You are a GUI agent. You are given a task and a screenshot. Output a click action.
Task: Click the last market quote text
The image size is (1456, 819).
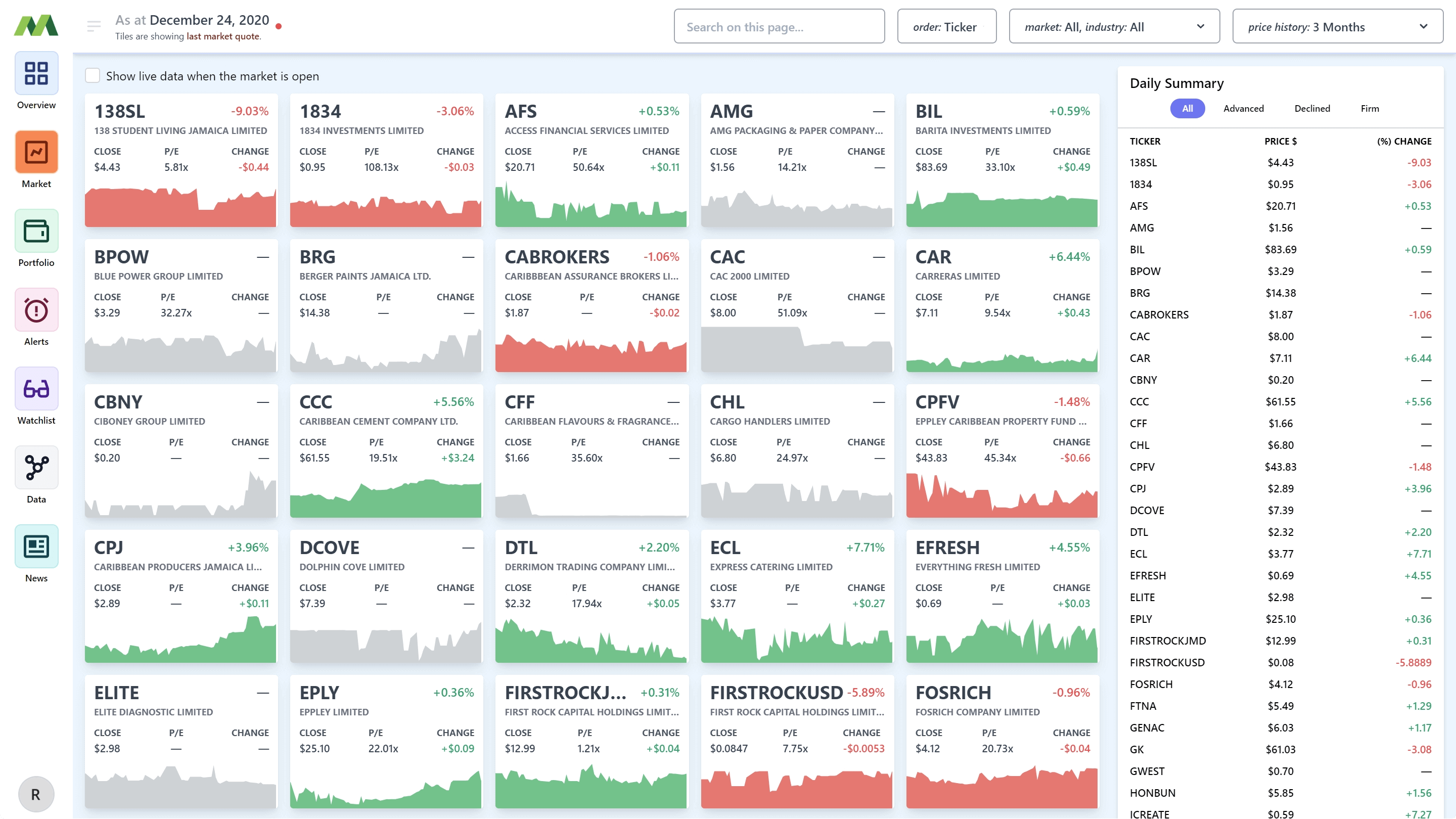click(x=222, y=36)
